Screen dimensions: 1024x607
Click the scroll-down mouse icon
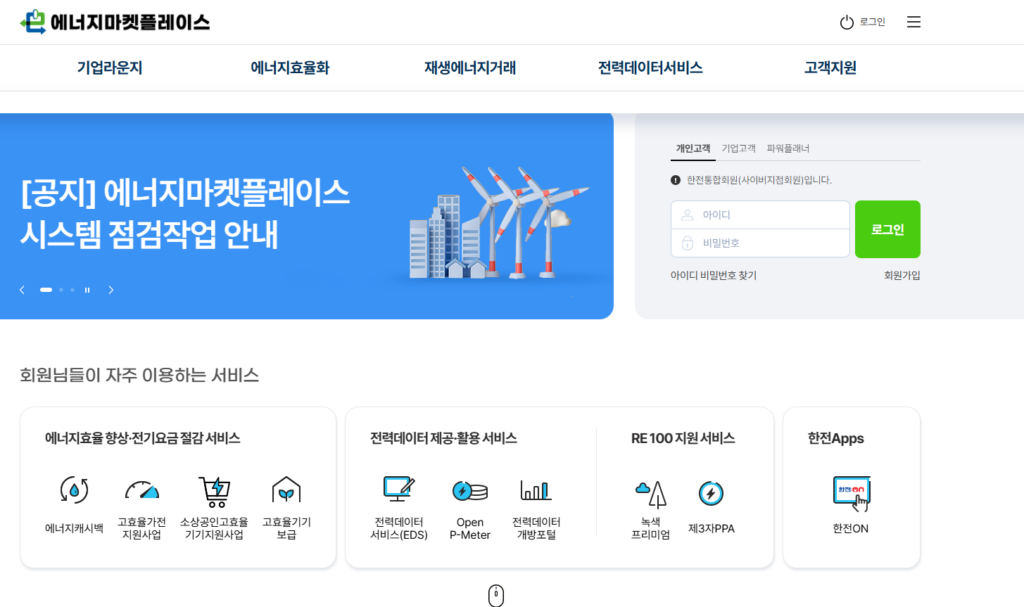pos(496,595)
